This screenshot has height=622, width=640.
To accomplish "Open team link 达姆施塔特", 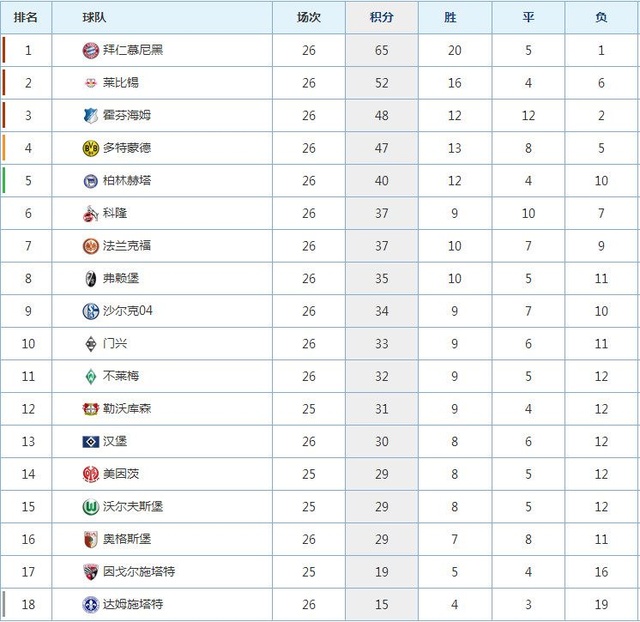I will coord(133,604).
